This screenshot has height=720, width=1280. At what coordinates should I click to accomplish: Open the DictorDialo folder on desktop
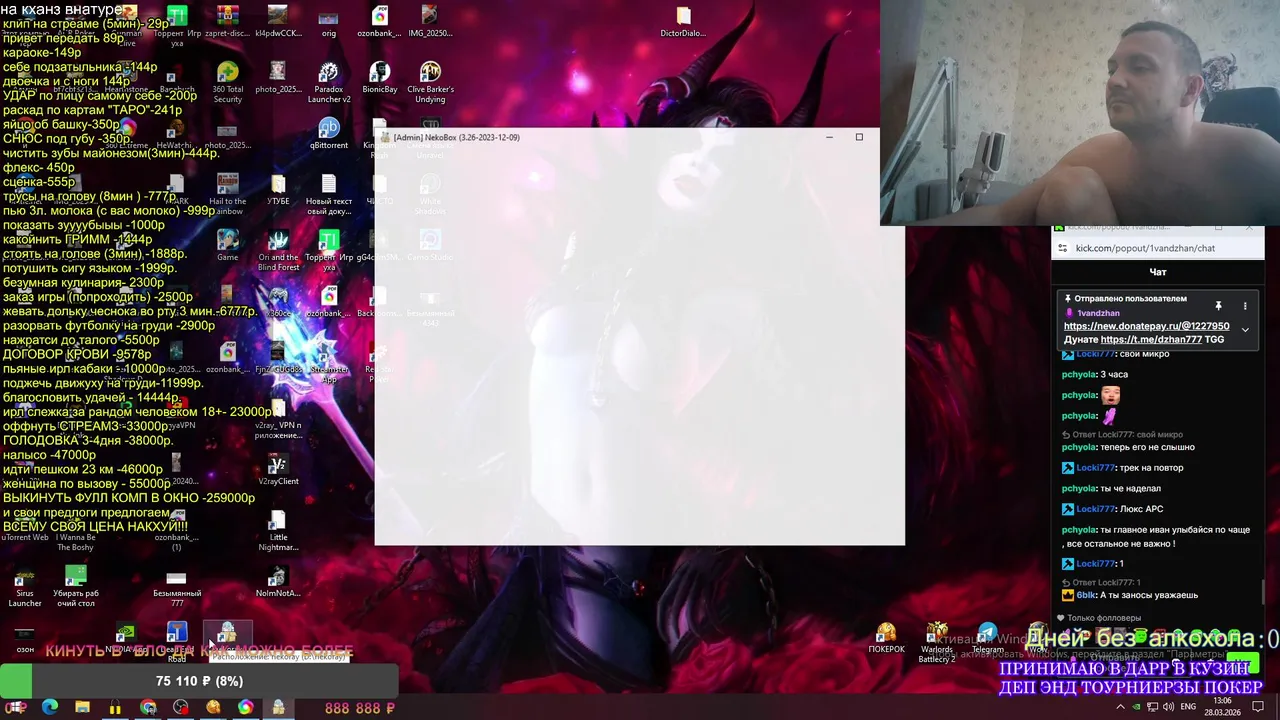pos(683,22)
